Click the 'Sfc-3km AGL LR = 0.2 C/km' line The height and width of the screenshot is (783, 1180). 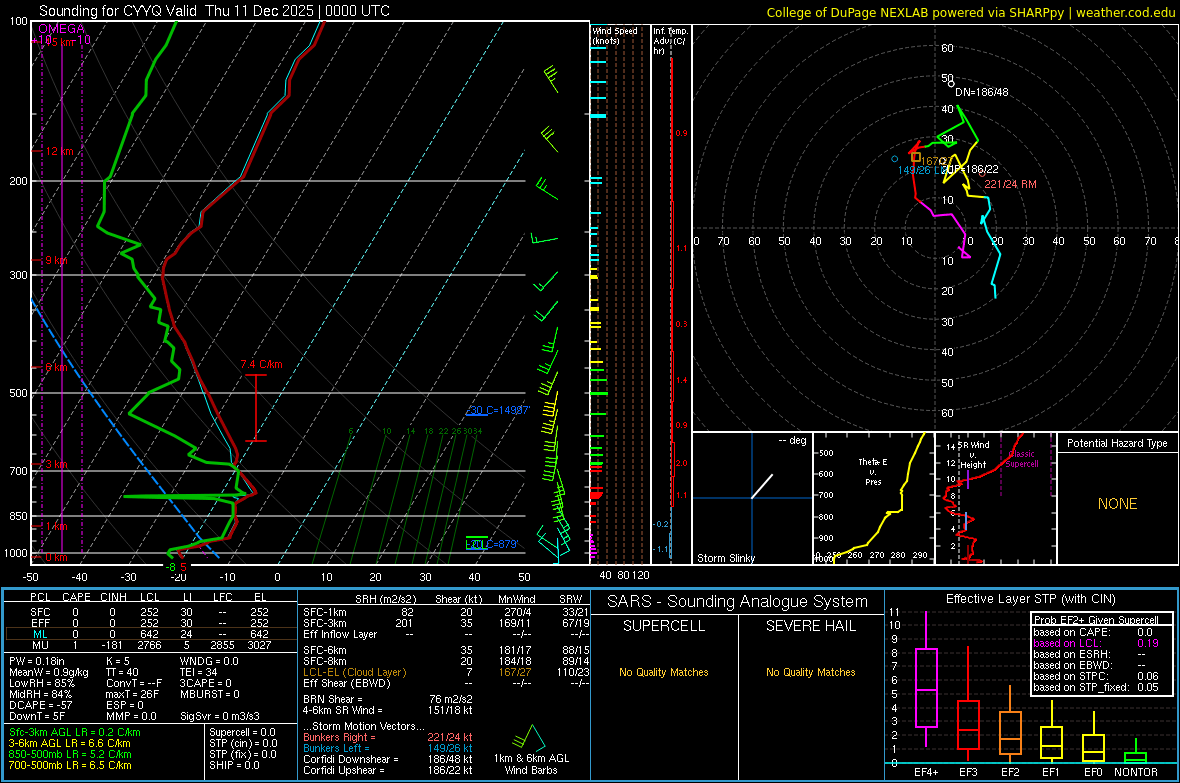(75, 732)
